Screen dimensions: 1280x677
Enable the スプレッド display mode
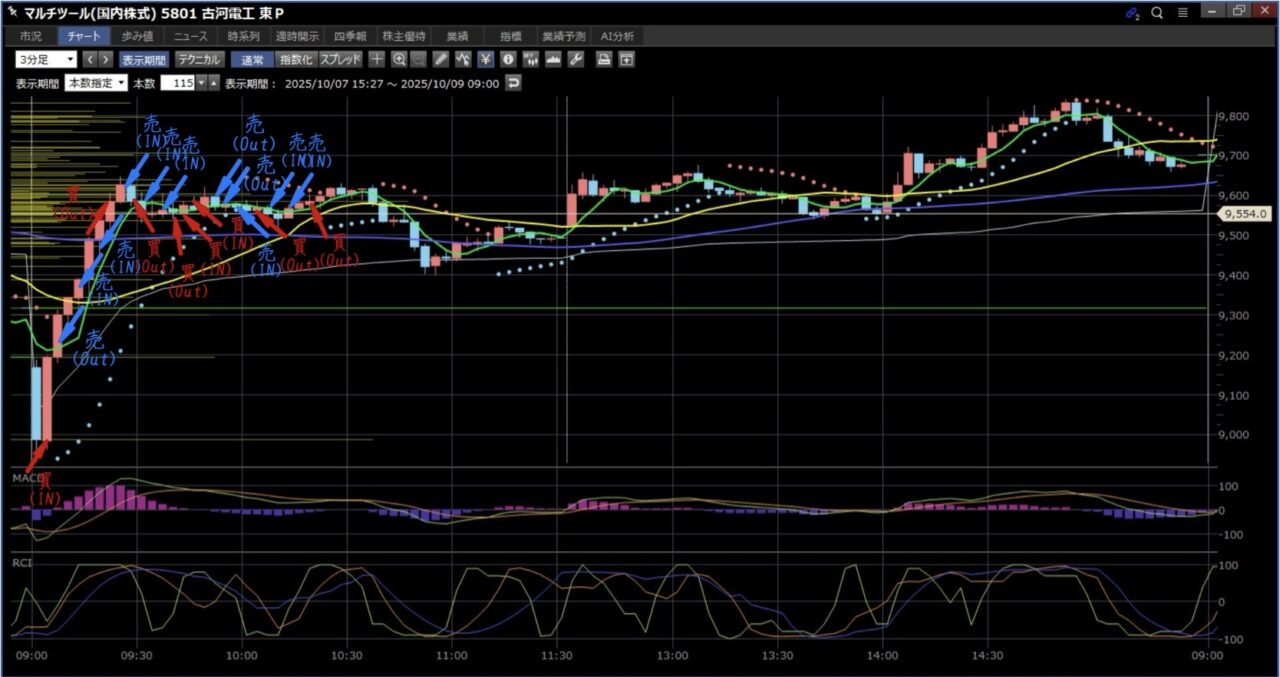point(341,59)
